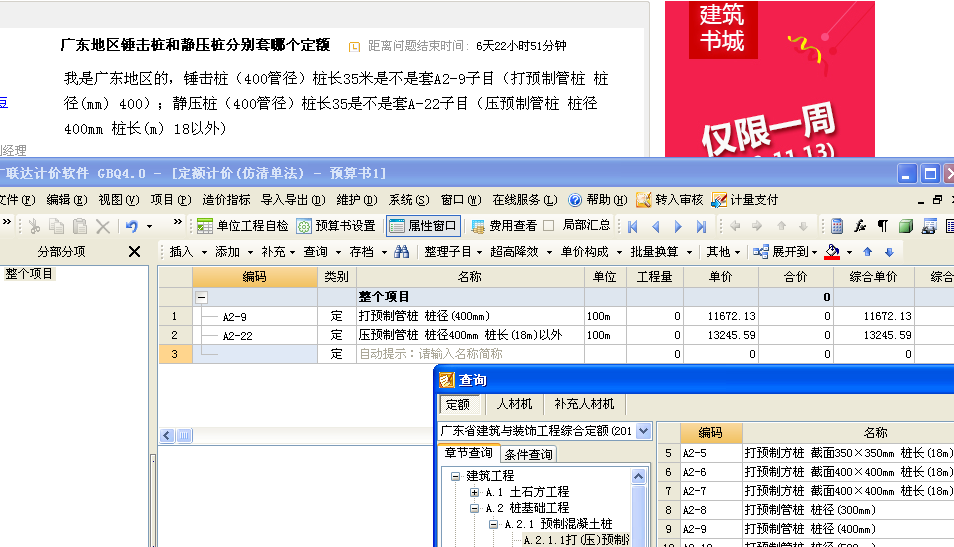This screenshot has height=547, width=954.
Task: Click the grey right arrow demote icon
Action: pos(757,226)
